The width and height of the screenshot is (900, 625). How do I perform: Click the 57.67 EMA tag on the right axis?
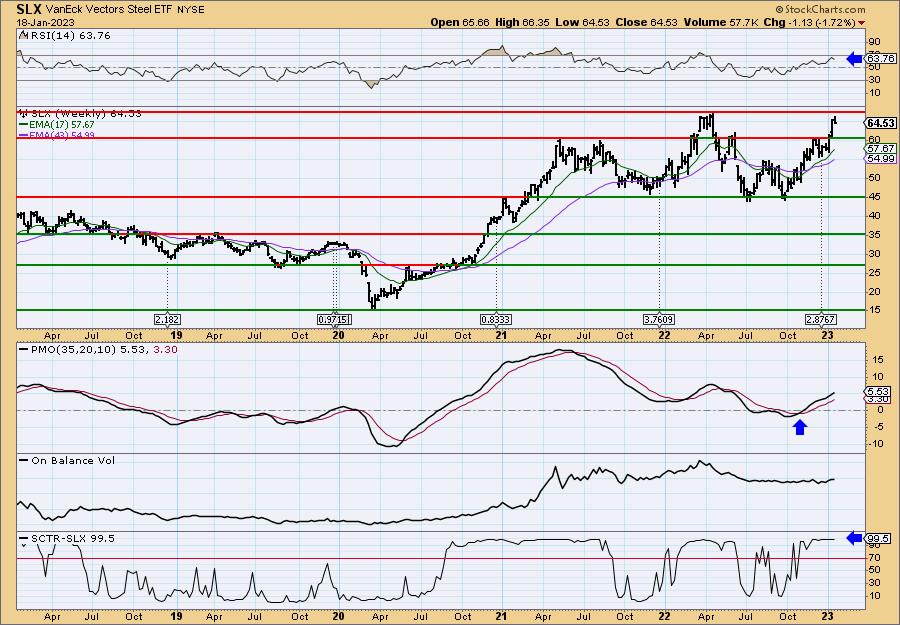click(880, 148)
